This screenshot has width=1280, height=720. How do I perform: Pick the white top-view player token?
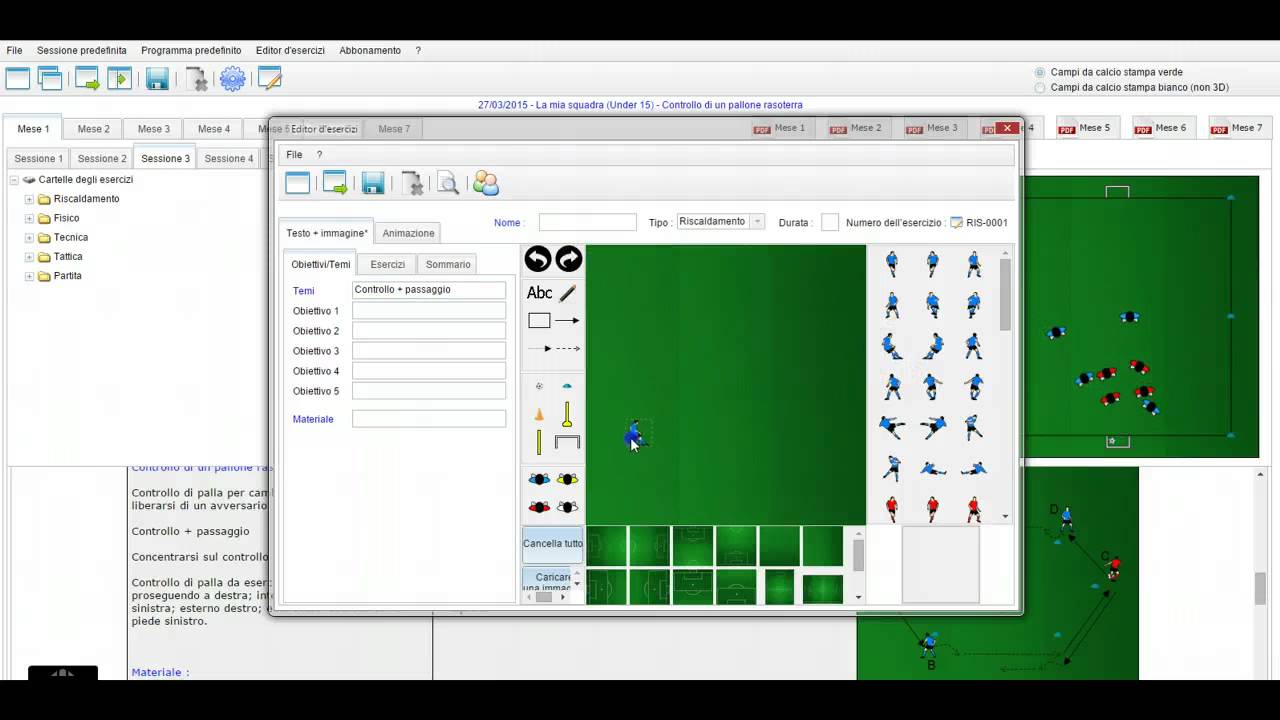click(567, 507)
